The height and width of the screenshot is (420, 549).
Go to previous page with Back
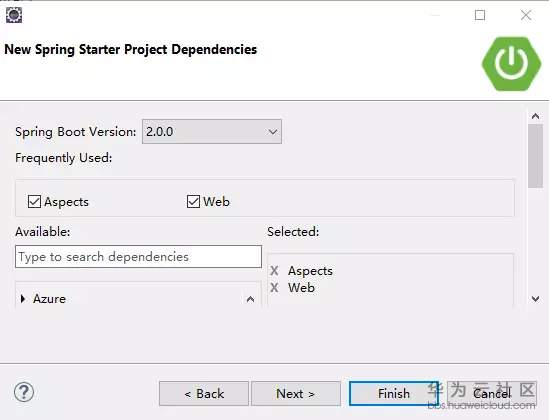pos(204,394)
